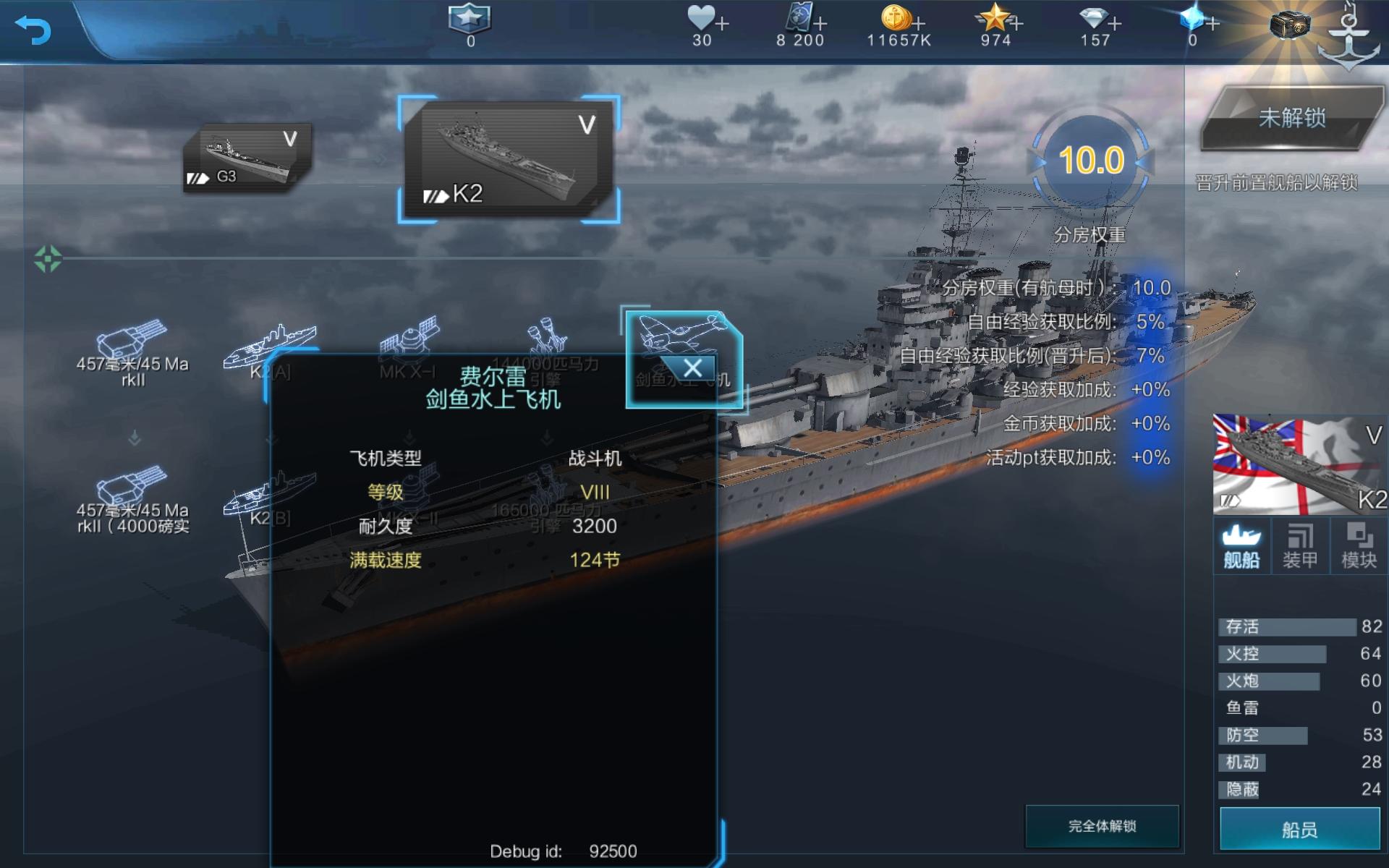Open the 船员 crew button

pos(1300,829)
